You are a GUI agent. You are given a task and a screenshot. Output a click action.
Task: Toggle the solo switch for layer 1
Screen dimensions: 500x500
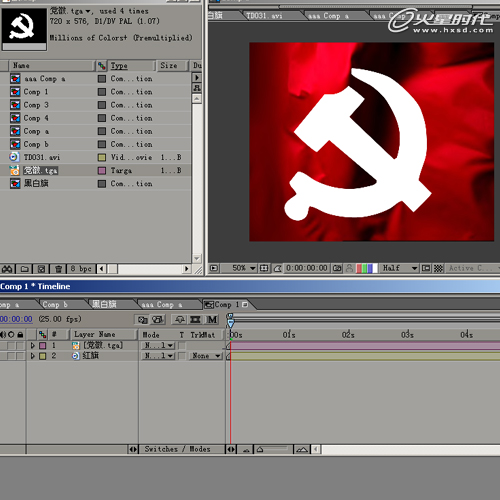(12, 345)
